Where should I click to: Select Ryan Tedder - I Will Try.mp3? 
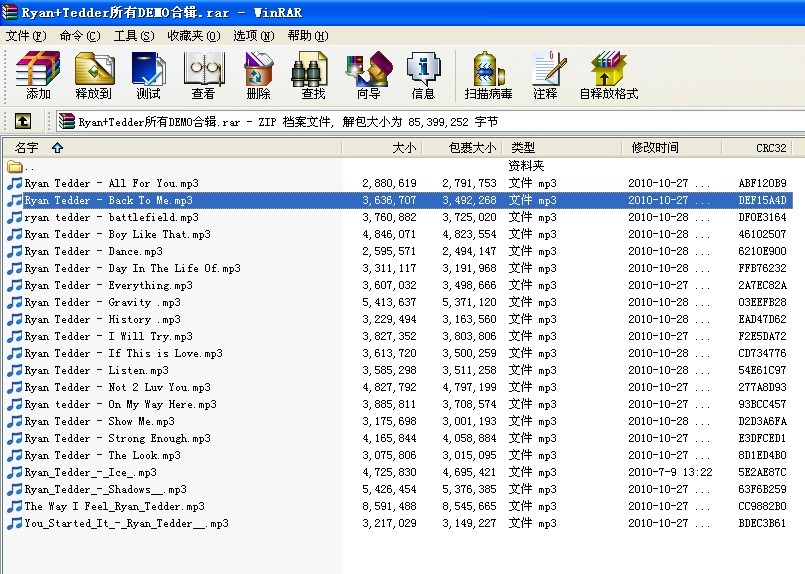click(108, 336)
